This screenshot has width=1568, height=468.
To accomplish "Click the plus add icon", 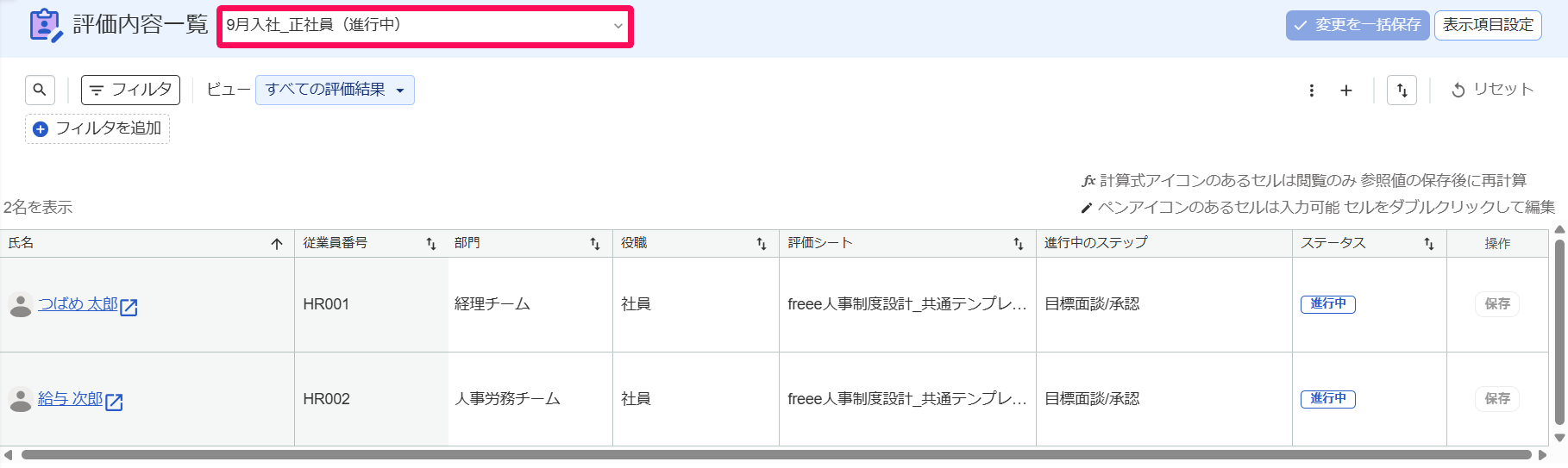I will tap(1346, 90).
